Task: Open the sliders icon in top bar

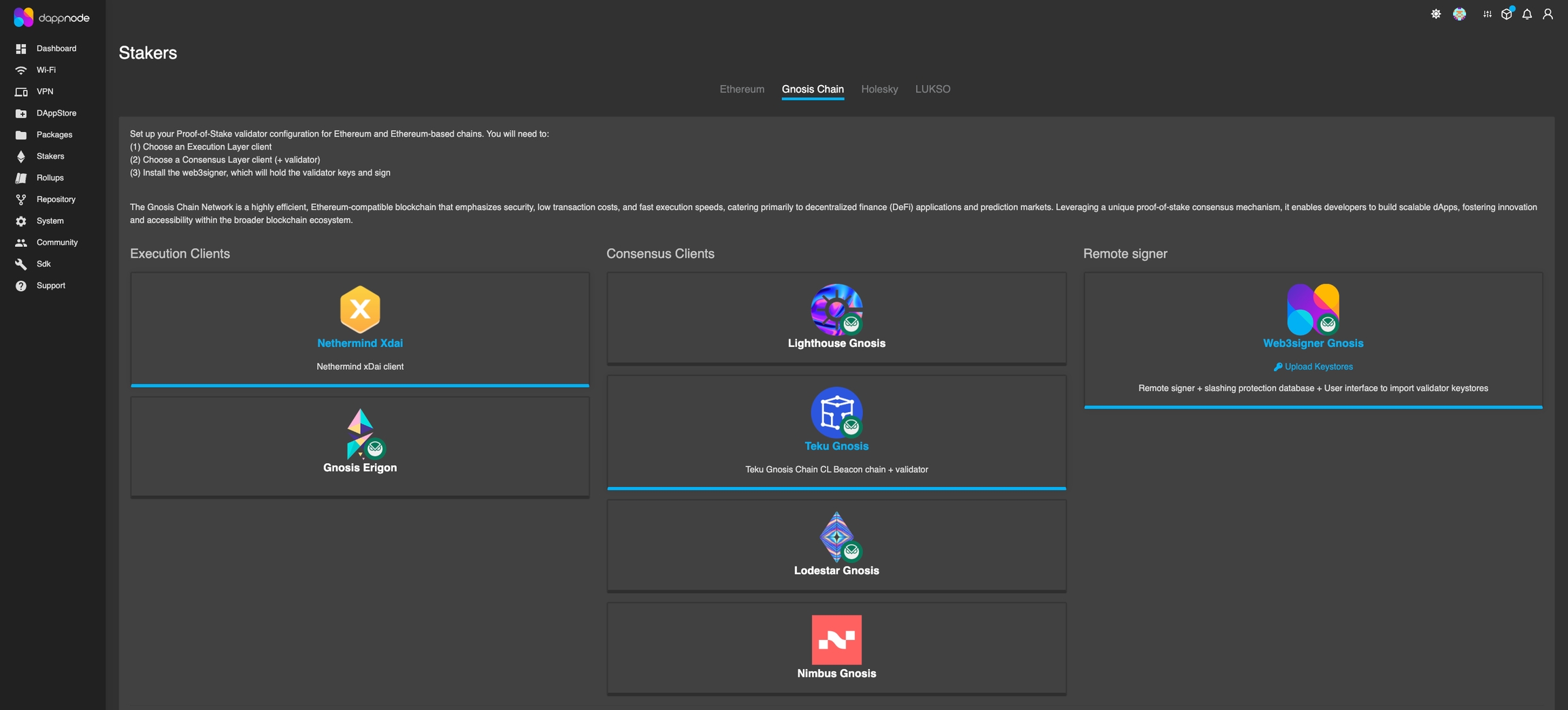Action: pos(1487,14)
